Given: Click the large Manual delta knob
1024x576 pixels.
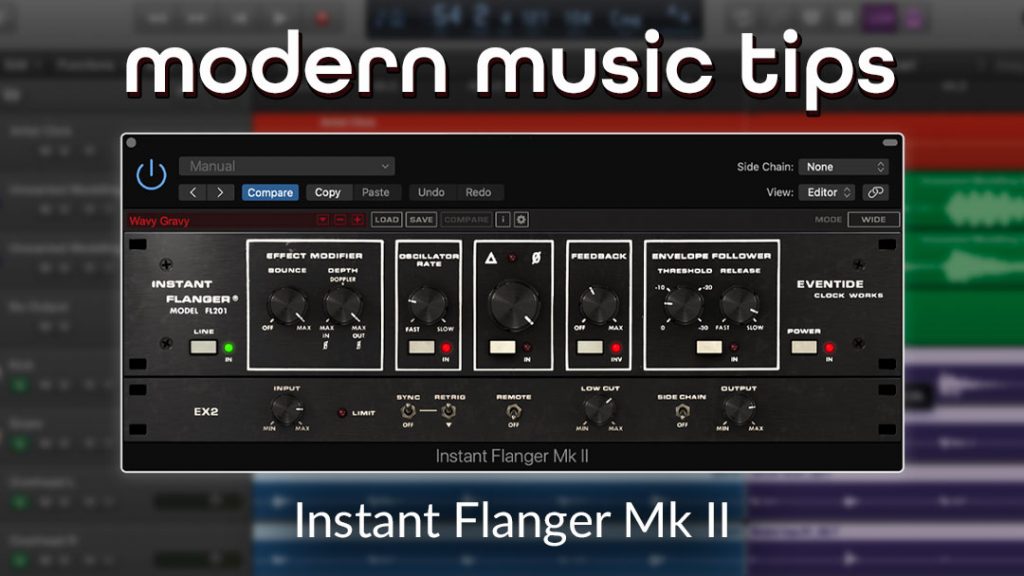Looking at the screenshot, I should (514, 305).
